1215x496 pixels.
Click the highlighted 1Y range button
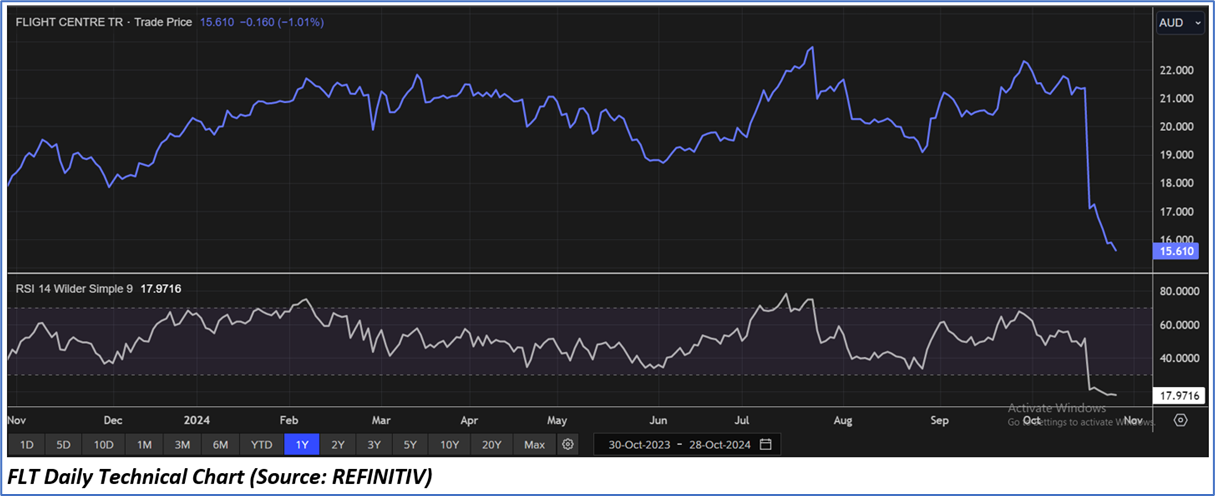[302, 444]
